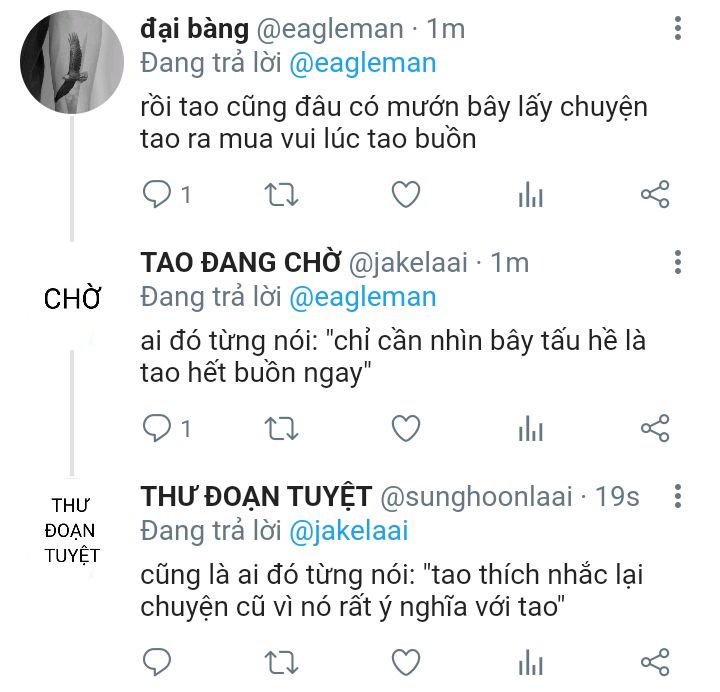Viewport: 720px width, 692px height.
Task: Reply to TAO ĐANG CHỜ's tweet
Action: coord(158,428)
